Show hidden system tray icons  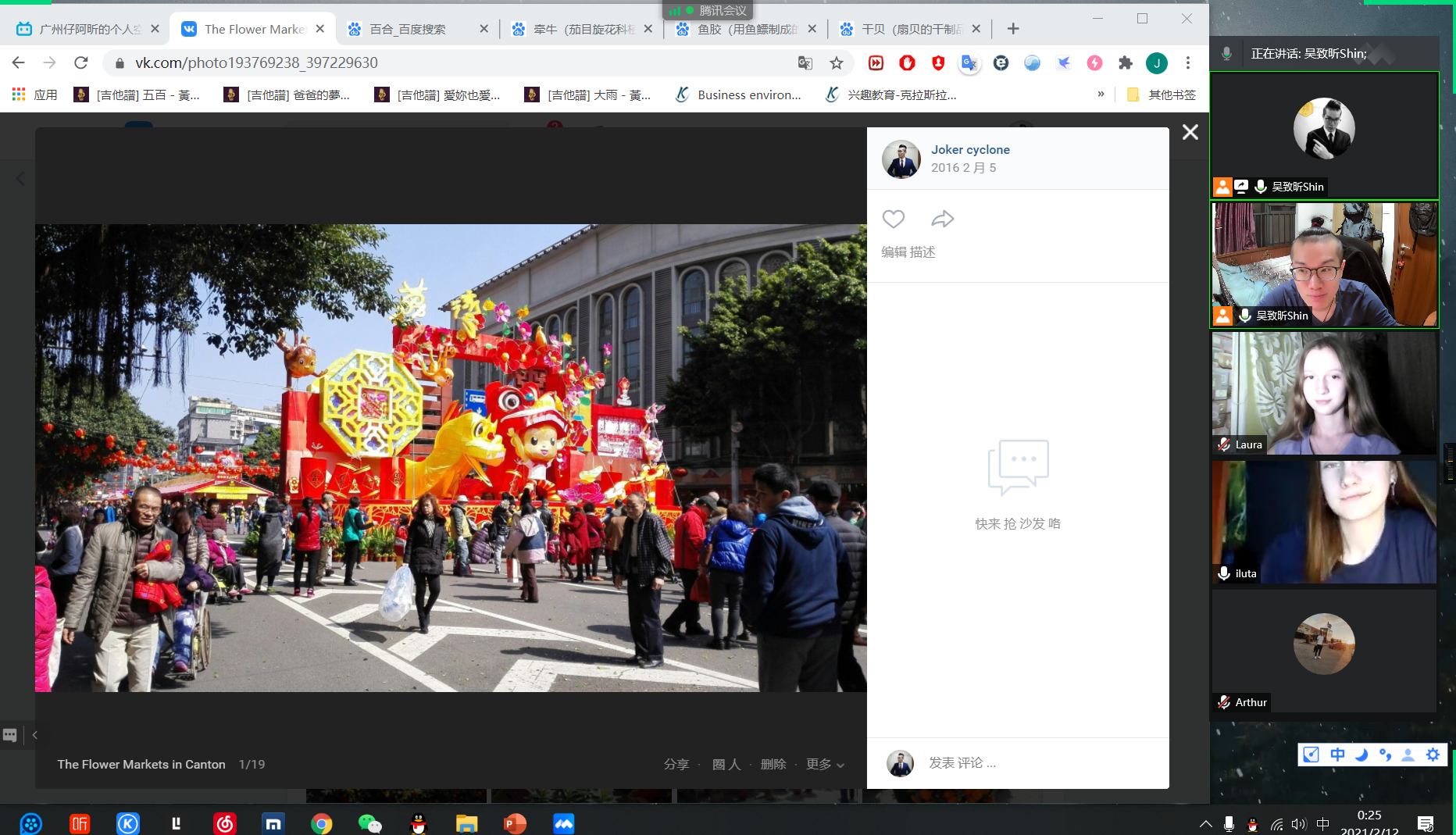click(1205, 824)
